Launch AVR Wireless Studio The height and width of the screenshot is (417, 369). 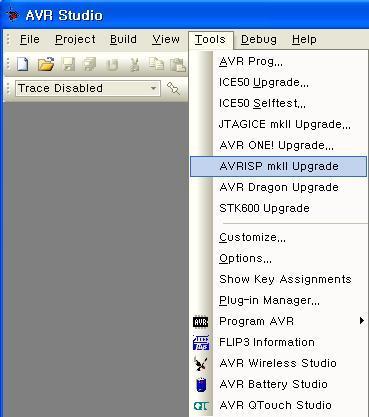pos(278,363)
